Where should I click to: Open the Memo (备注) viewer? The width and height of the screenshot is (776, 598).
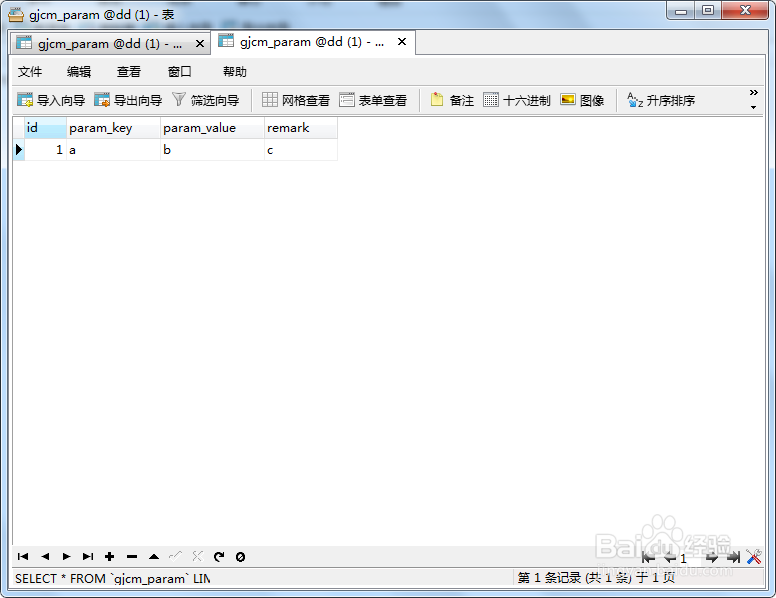[452, 100]
